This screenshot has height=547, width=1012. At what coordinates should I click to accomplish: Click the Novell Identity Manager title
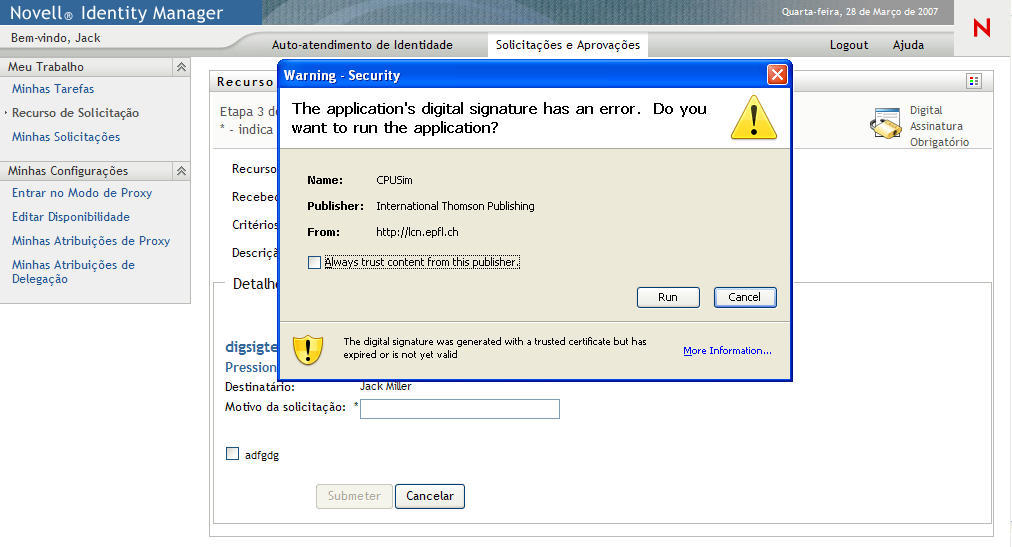pyautogui.click(x=116, y=12)
